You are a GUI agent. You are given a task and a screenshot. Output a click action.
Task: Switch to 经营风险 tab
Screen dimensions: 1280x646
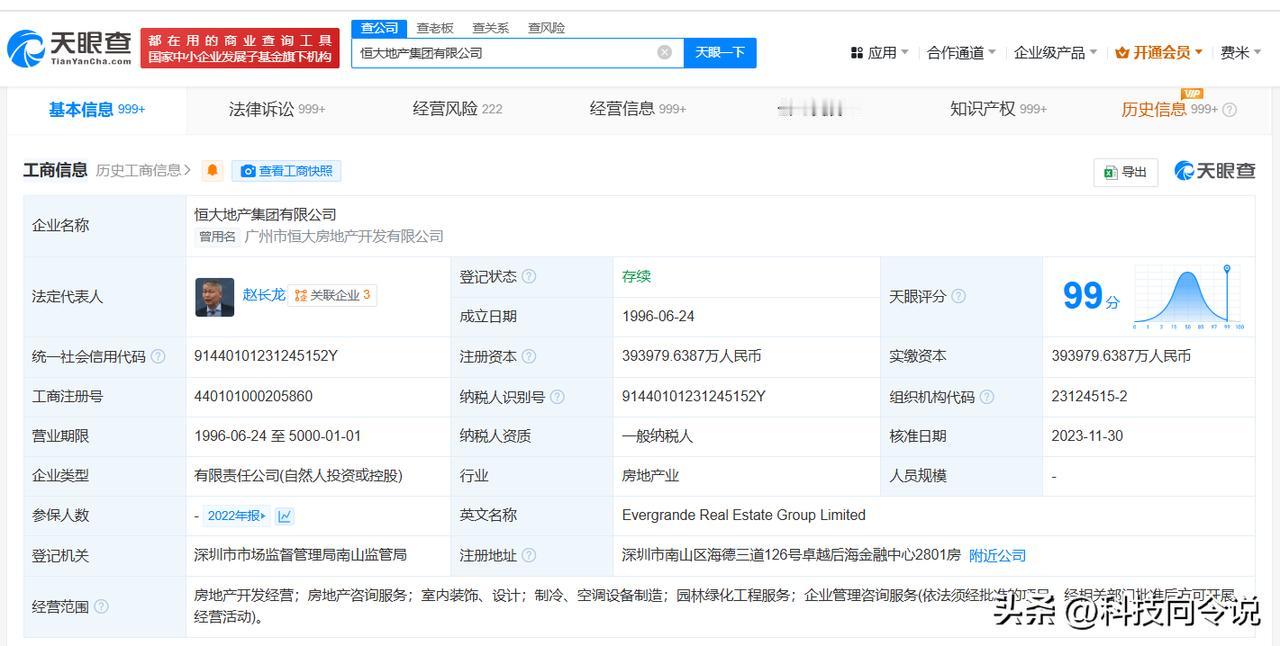click(x=457, y=110)
